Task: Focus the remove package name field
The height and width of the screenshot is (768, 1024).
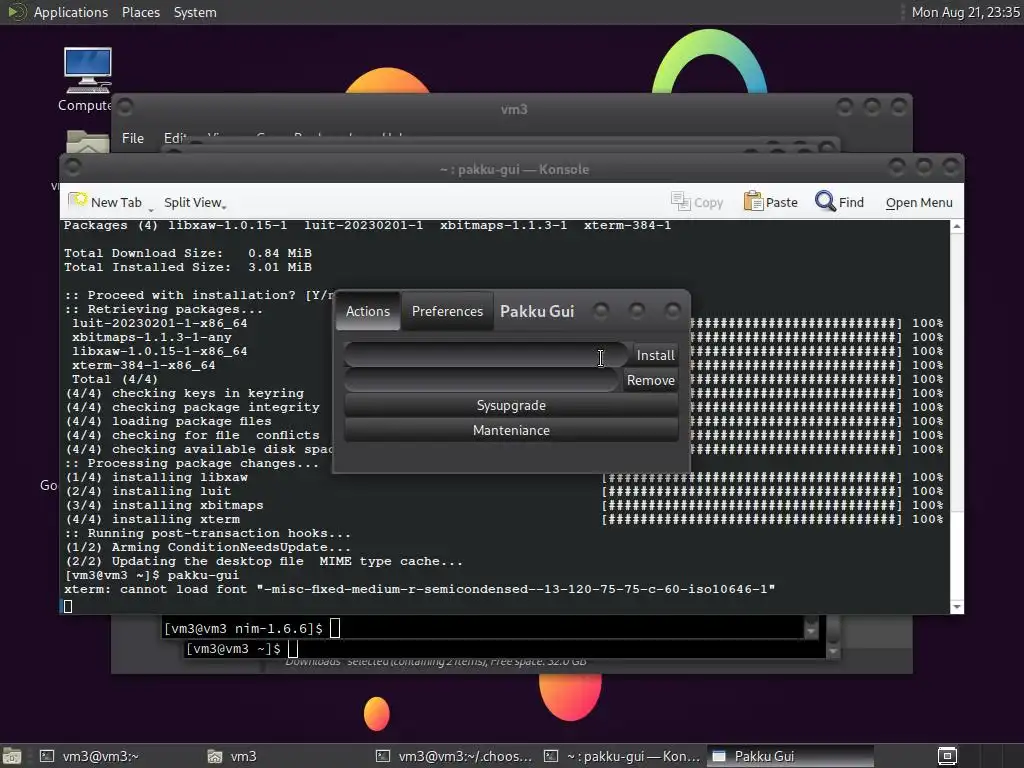Action: [x=482, y=380]
